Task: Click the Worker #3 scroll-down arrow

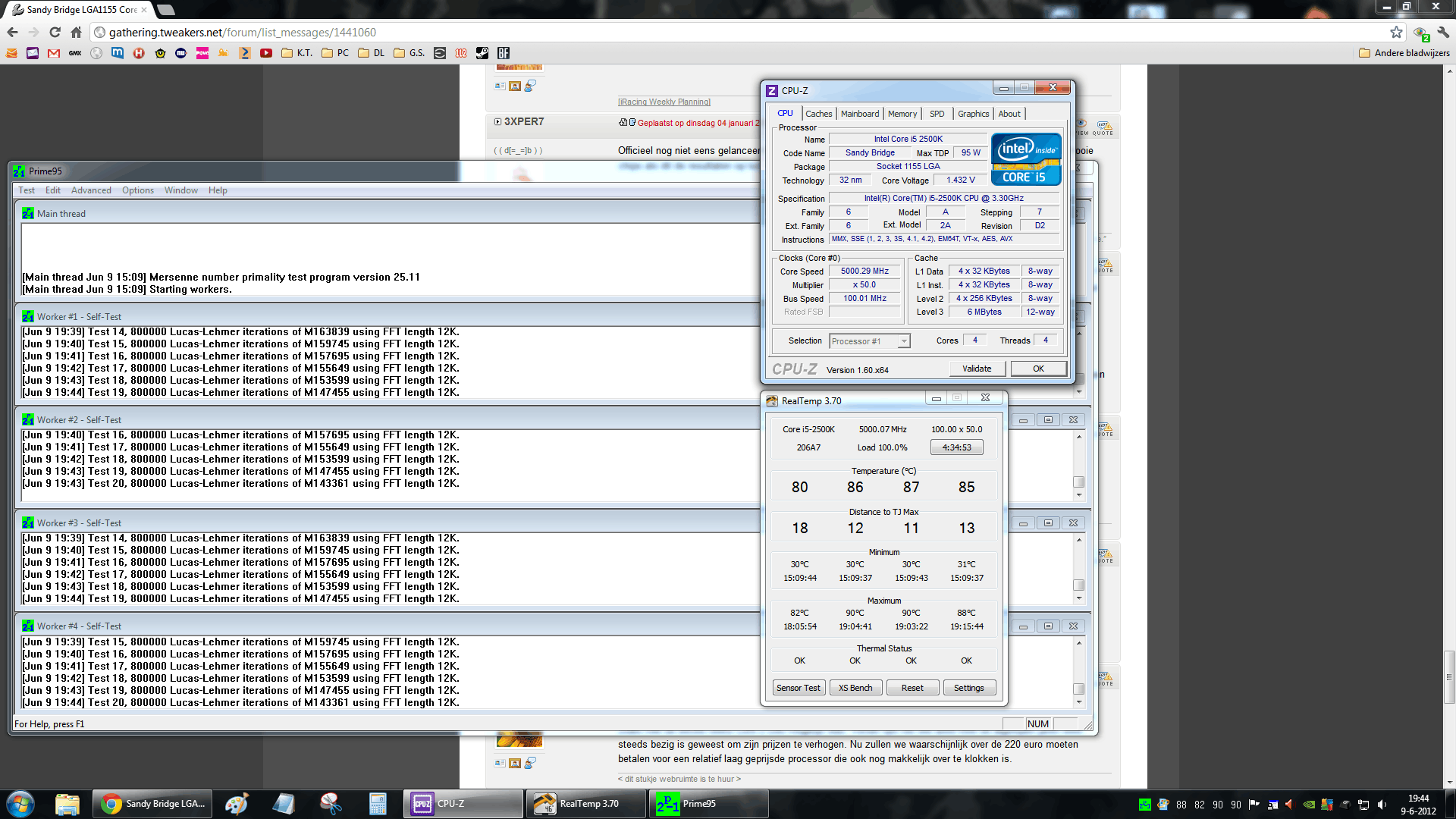Action: click(1078, 598)
